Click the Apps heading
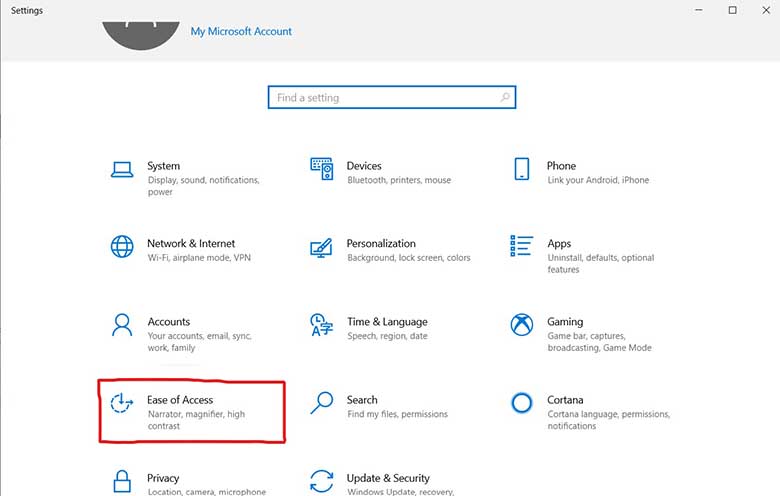Image resolution: width=780 pixels, height=496 pixels. (x=559, y=244)
